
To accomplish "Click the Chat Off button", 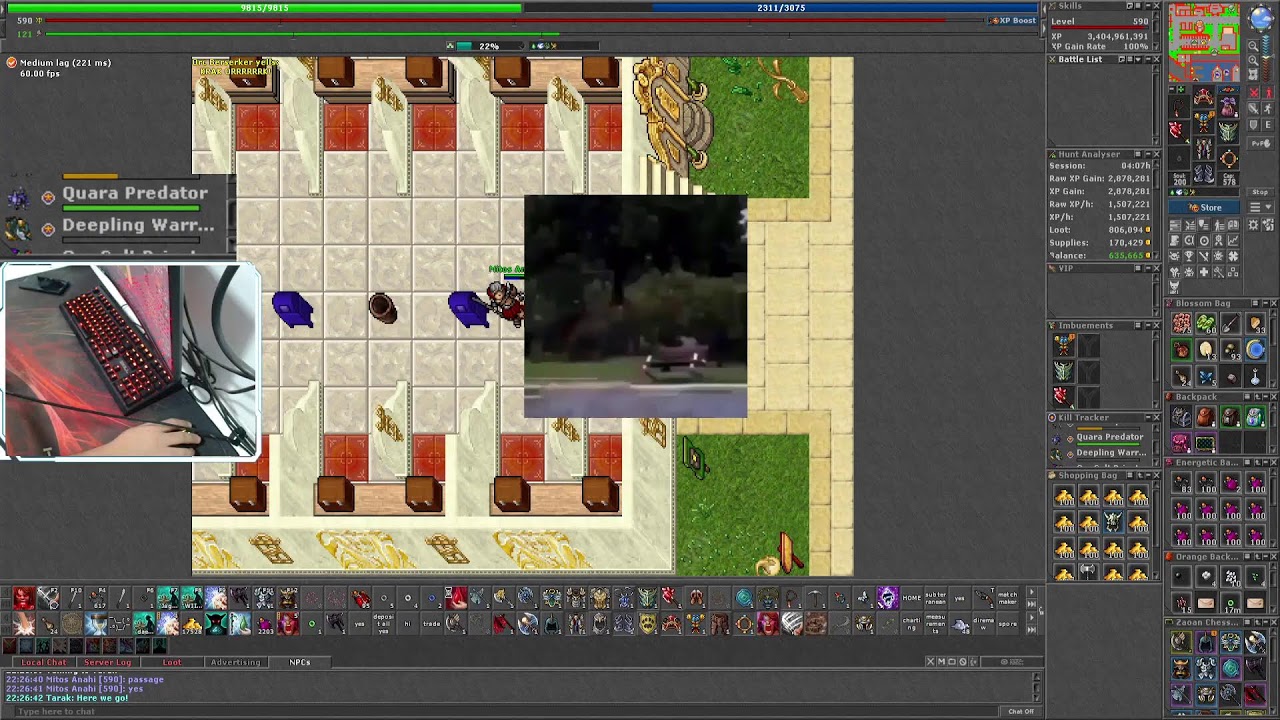I will (x=1021, y=711).
